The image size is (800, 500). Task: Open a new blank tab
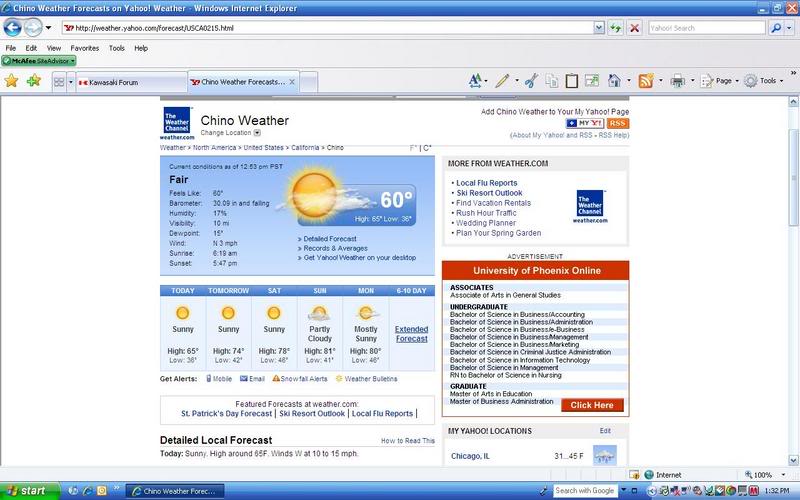click(308, 82)
